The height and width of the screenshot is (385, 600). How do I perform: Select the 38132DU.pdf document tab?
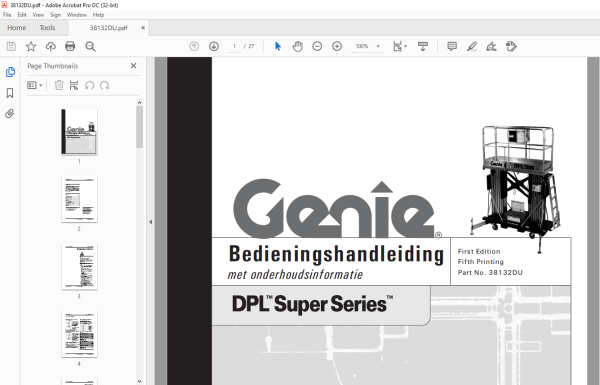click(x=108, y=28)
